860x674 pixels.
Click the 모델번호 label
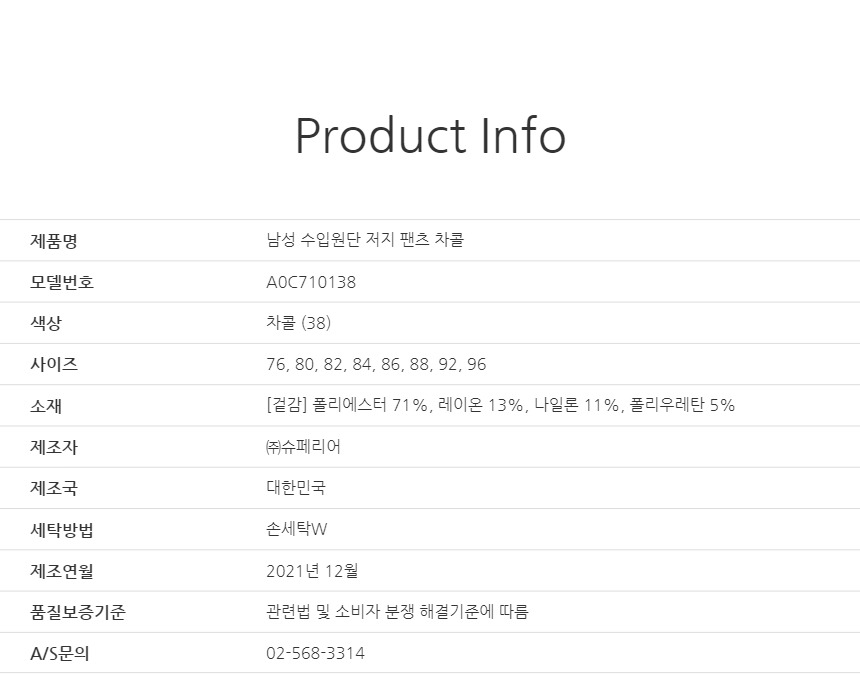click(x=61, y=282)
